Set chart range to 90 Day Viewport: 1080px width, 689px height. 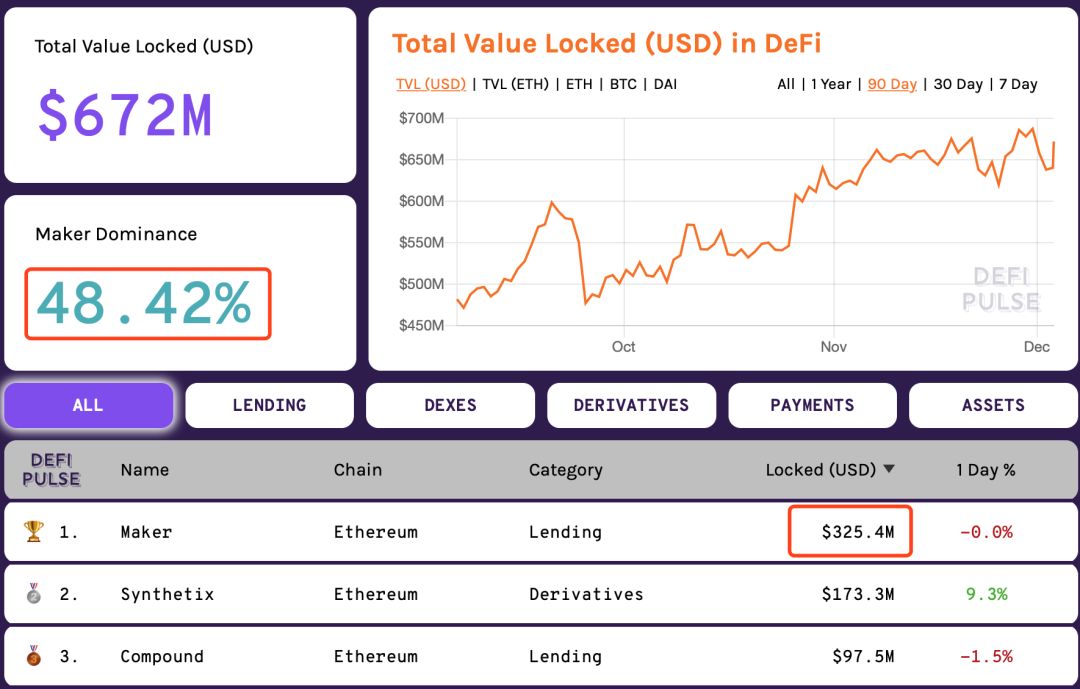(x=892, y=84)
